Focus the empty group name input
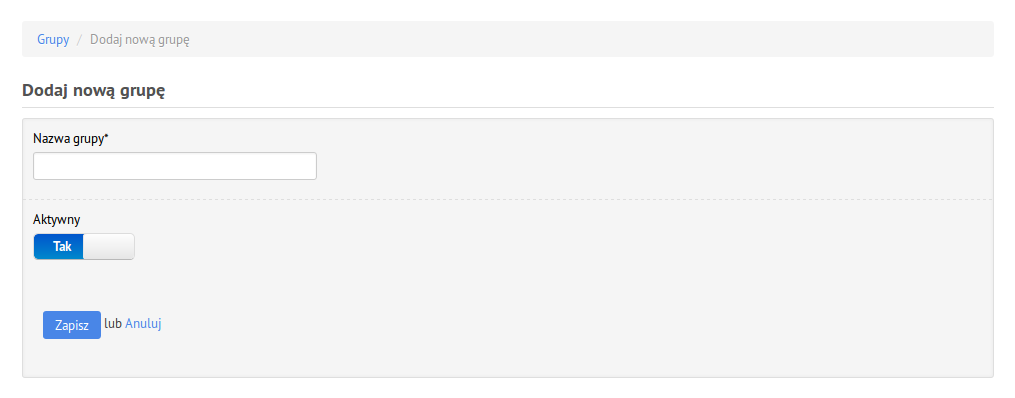 click(x=175, y=166)
